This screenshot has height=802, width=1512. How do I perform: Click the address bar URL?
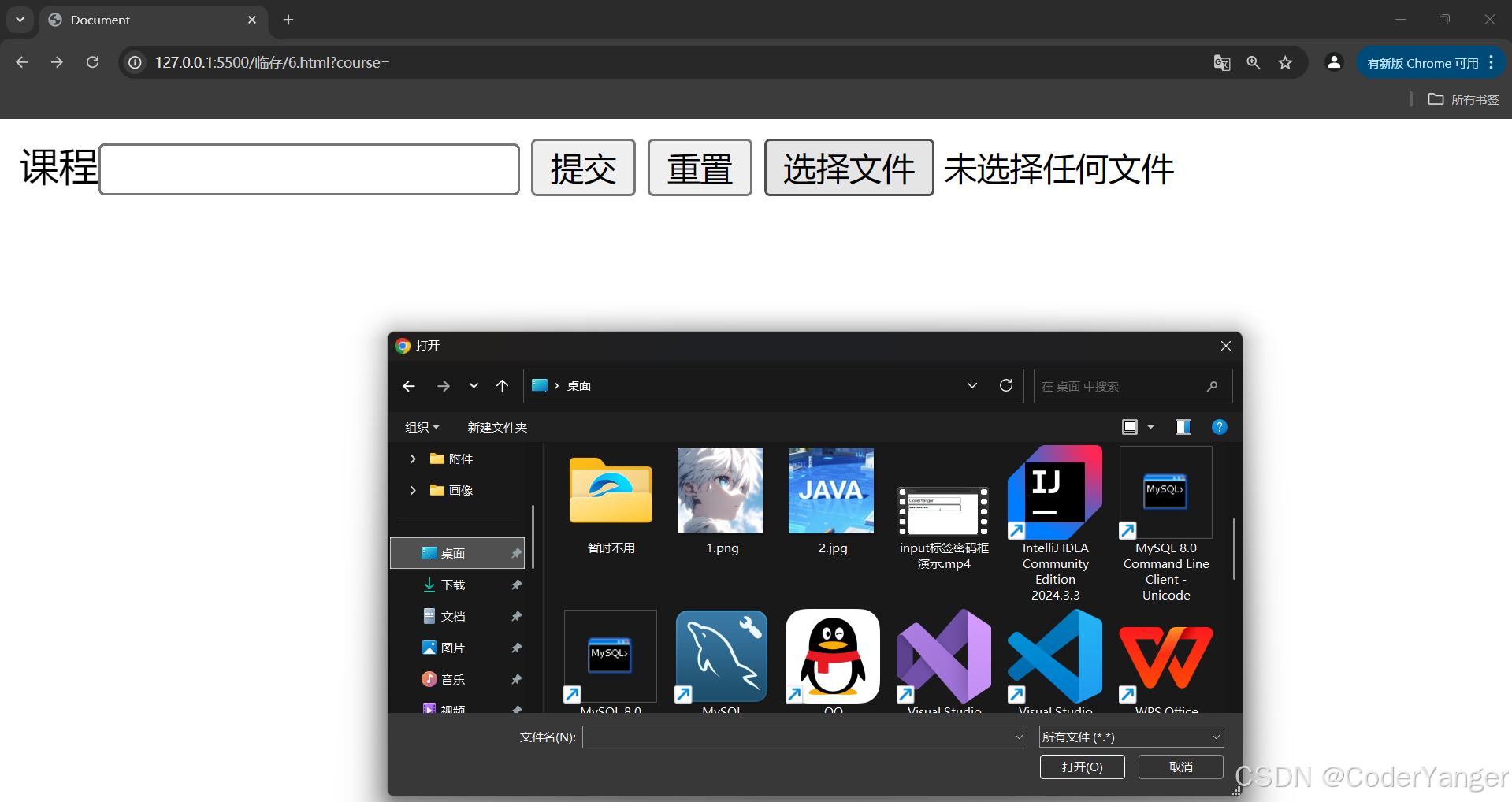[x=273, y=62]
